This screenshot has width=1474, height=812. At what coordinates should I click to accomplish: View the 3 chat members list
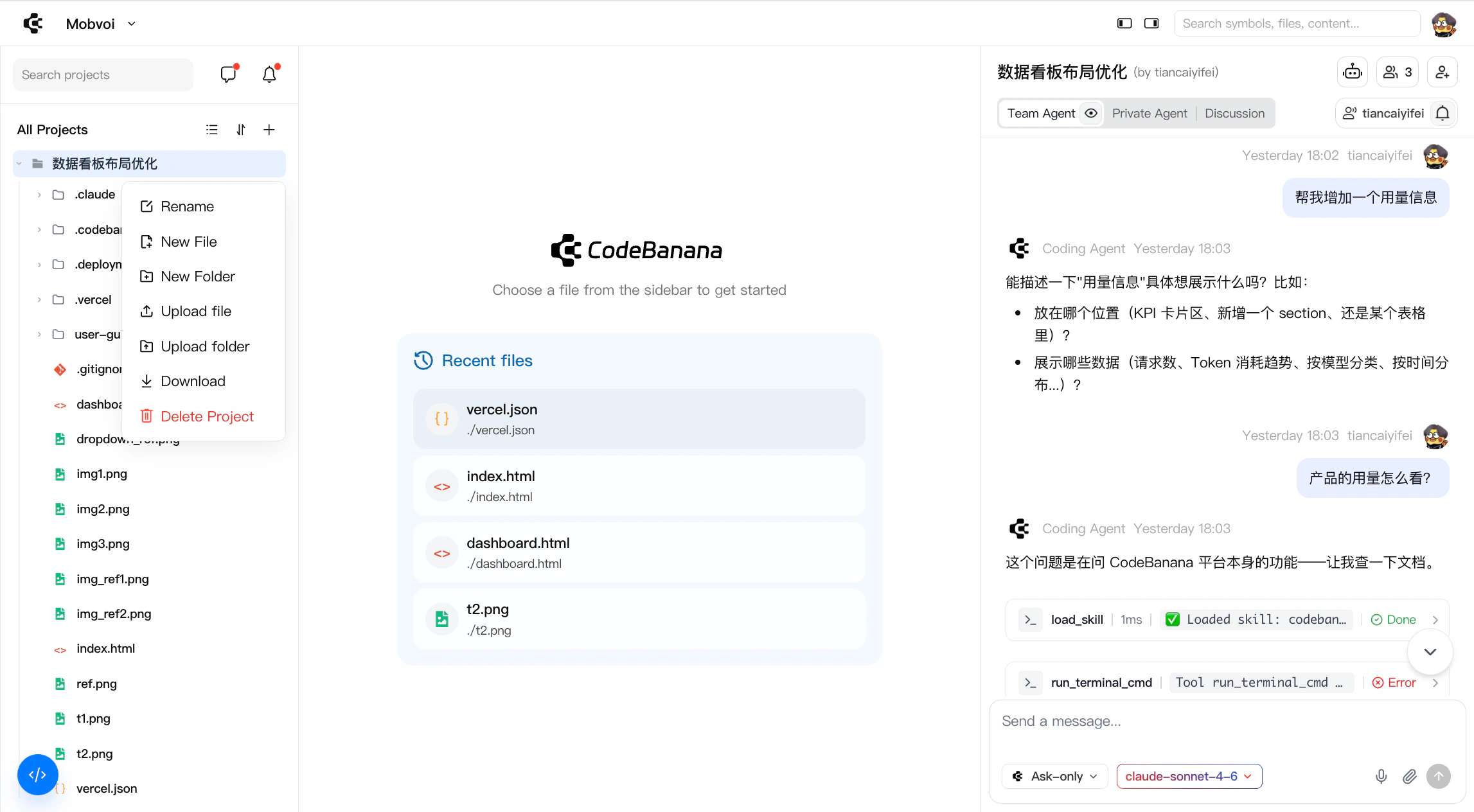[x=1397, y=72]
